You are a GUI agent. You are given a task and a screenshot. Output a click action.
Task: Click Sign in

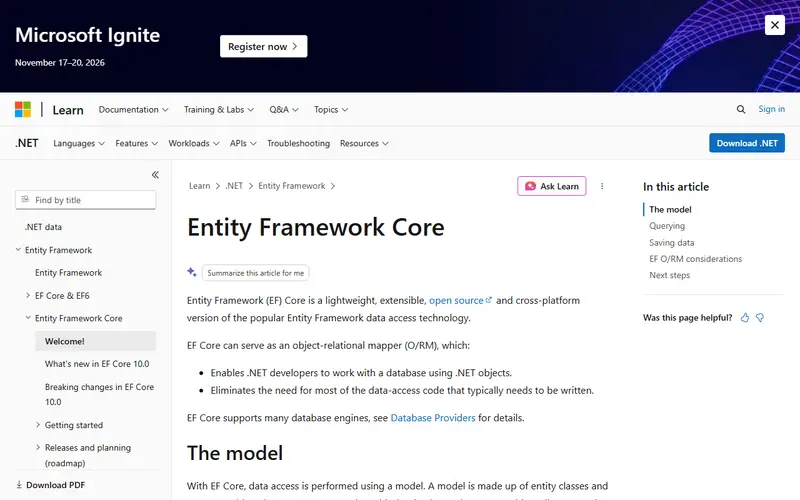point(771,109)
